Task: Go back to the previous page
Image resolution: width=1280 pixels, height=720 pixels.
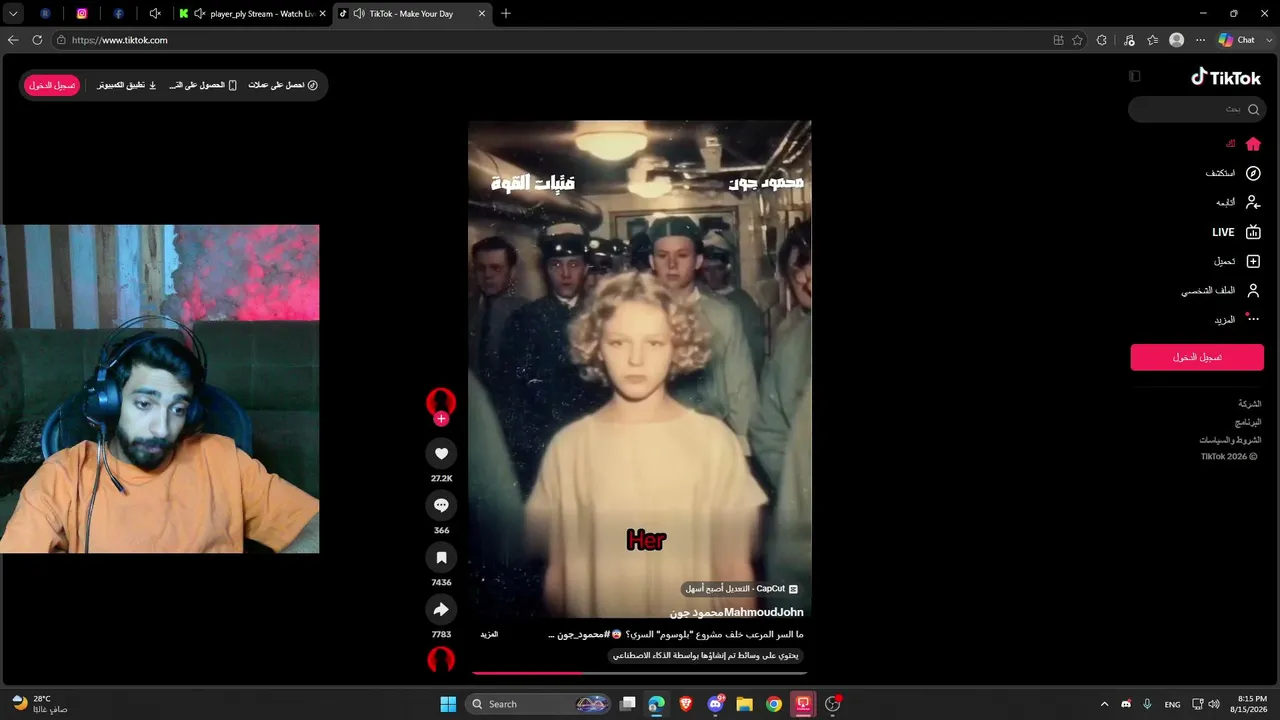Action: 13,40
